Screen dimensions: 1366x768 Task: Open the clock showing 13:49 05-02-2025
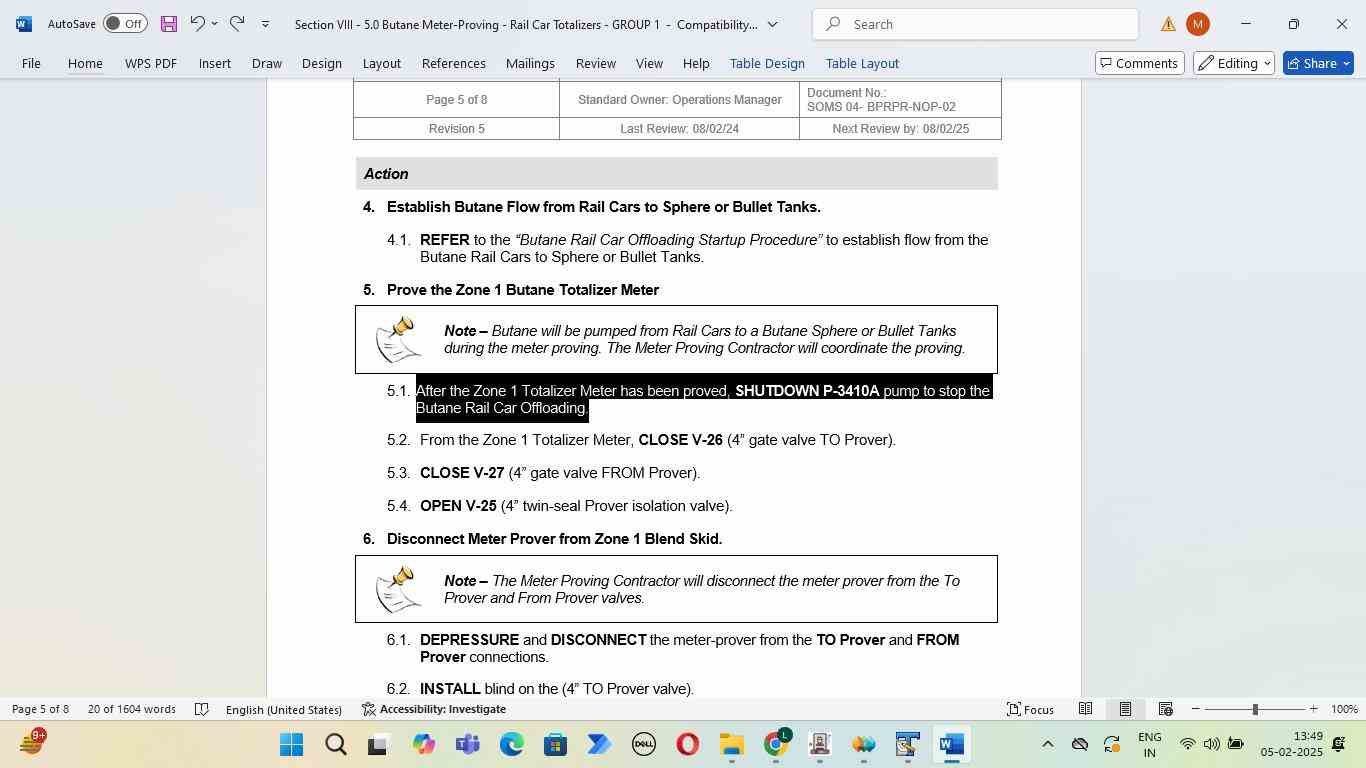pos(1291,744)
